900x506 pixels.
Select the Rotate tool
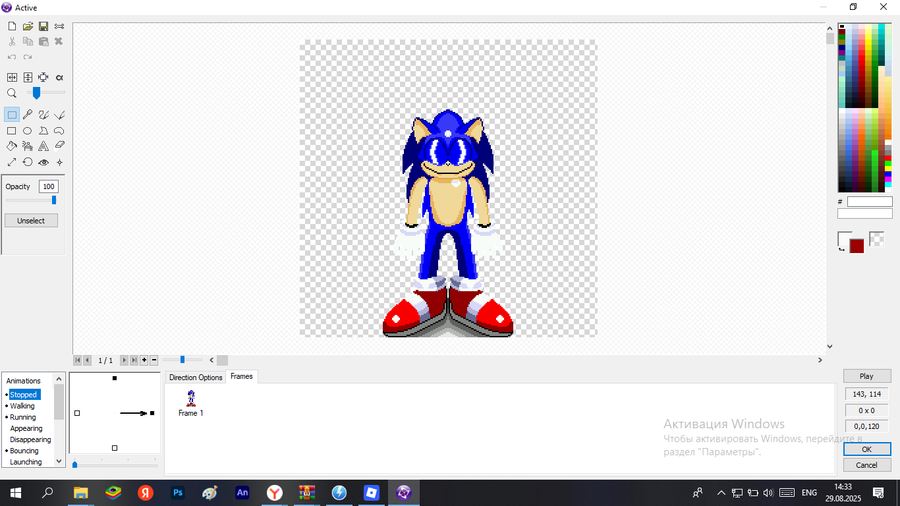[28, 162]
